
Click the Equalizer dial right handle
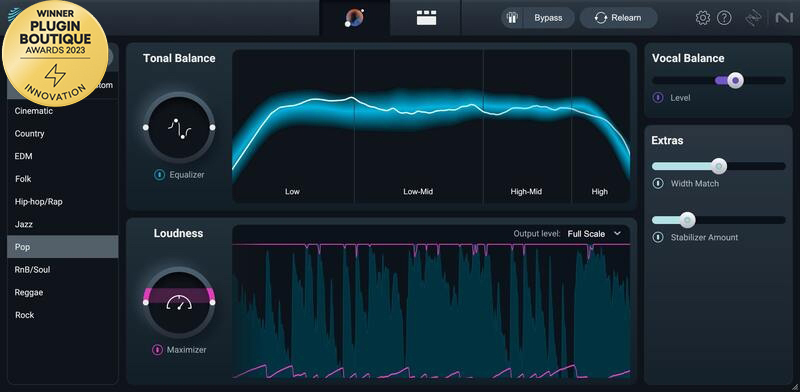[213, 127]
